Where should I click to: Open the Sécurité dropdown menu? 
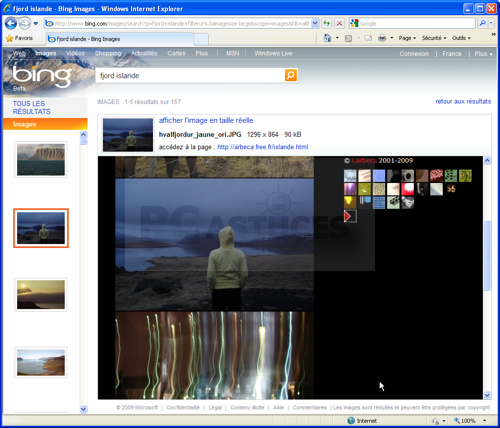point(434,38)
